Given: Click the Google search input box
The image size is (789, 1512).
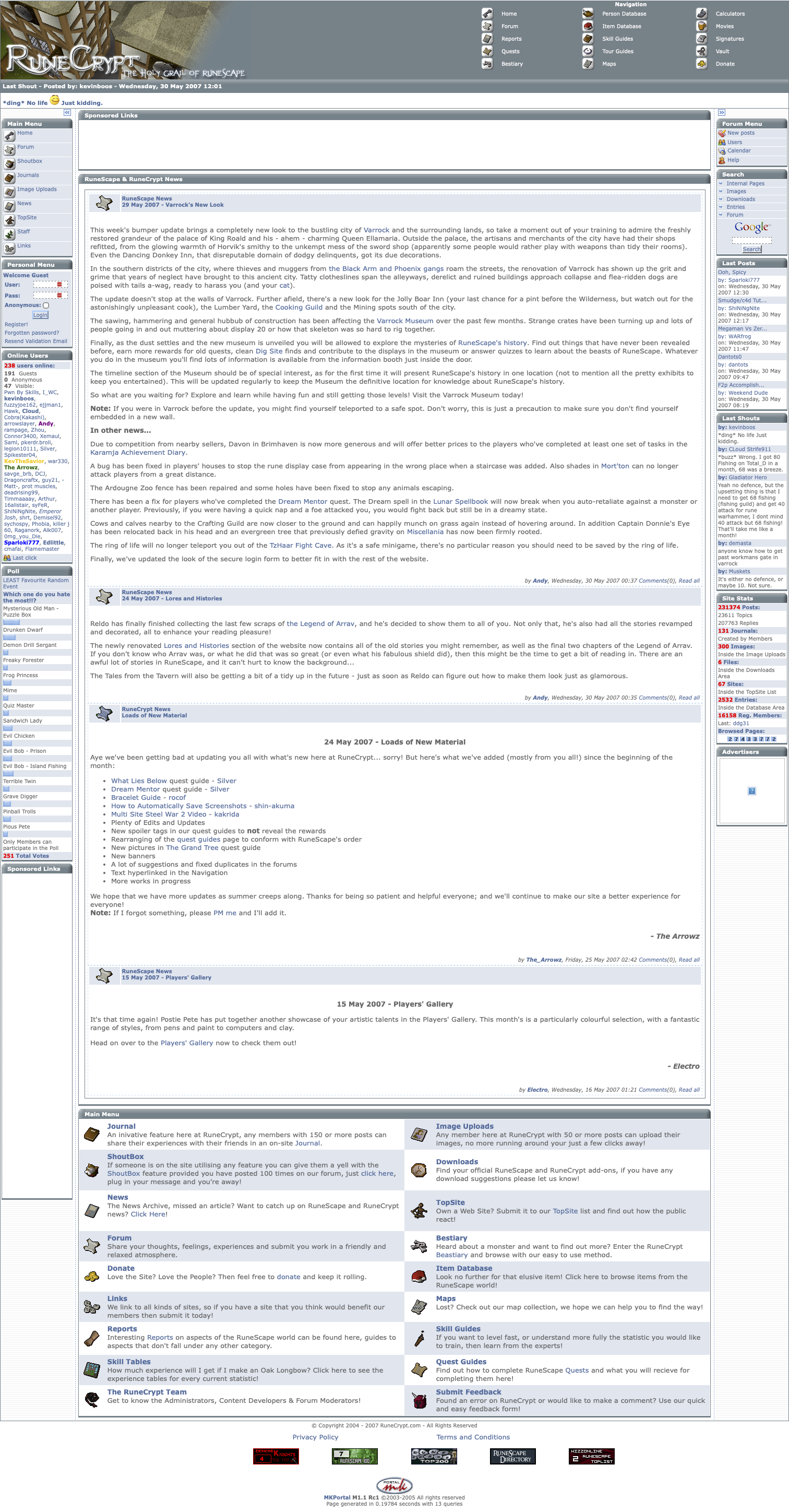Looking at the screenshot, I should (751, 240).
